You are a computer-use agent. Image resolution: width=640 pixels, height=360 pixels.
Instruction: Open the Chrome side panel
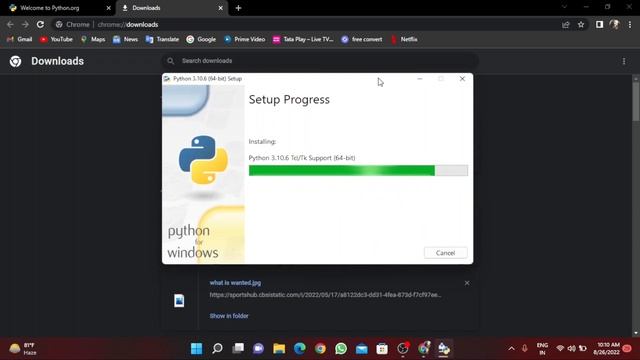point(599,24)
